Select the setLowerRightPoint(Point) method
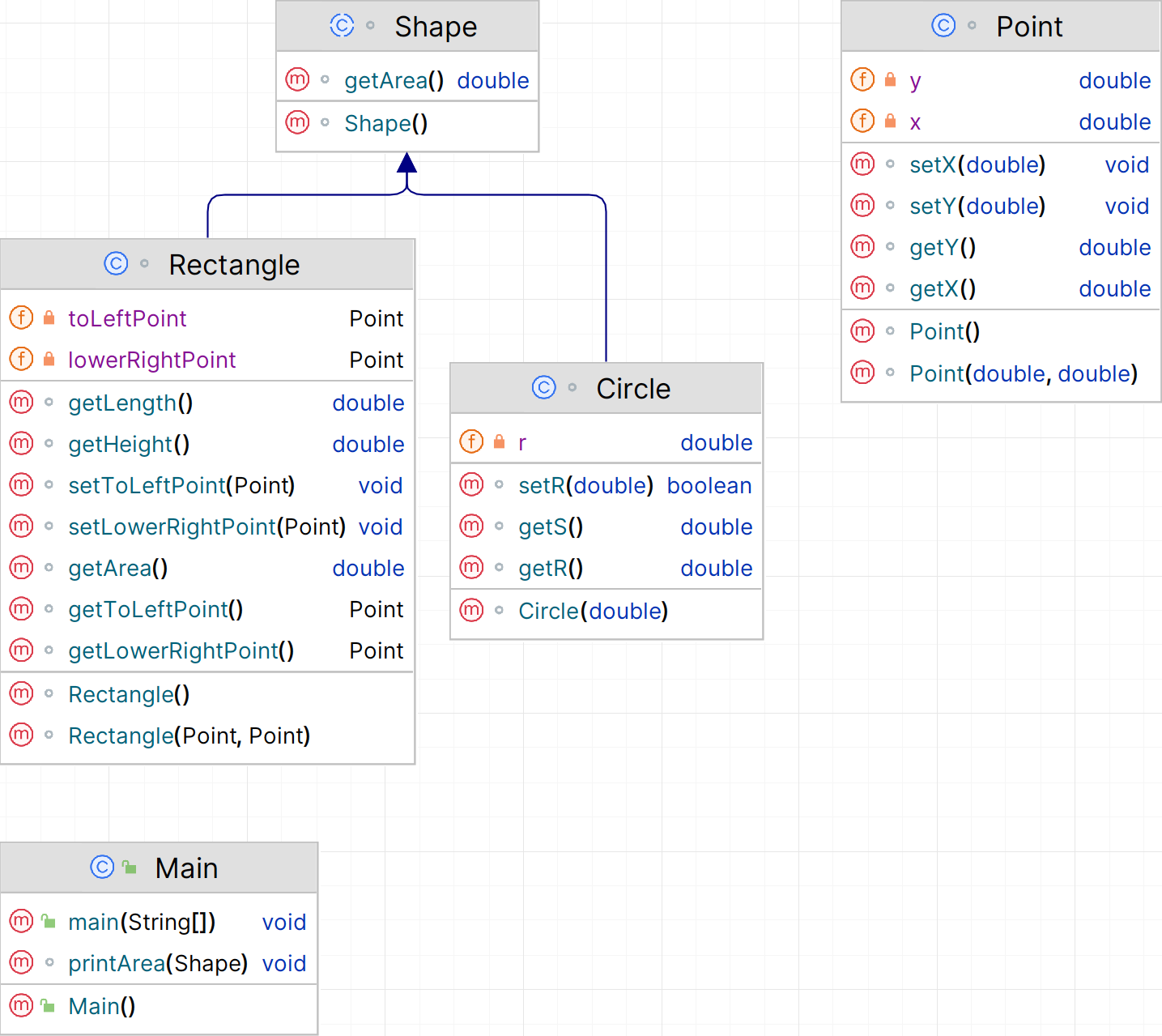1162x1036 pixels. click(x=206, y=527)
